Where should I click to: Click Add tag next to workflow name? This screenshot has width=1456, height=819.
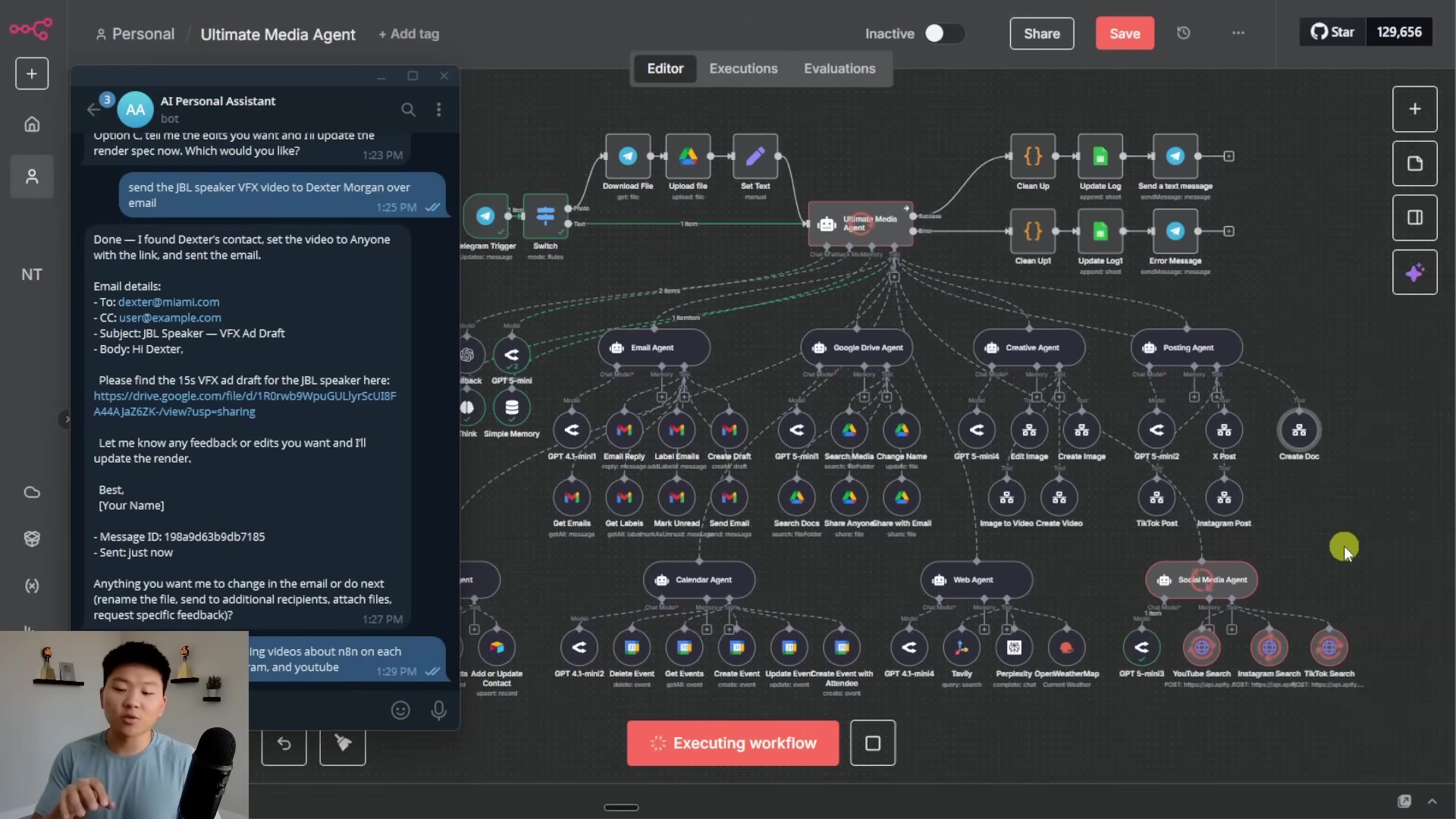(x=409, y=34)
